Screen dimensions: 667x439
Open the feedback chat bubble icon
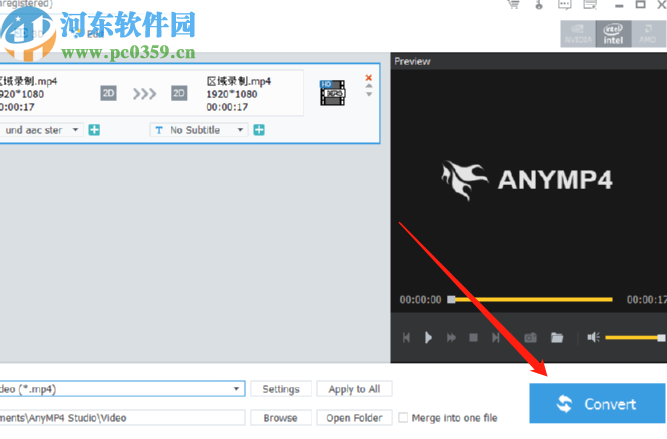click(564, 5)
